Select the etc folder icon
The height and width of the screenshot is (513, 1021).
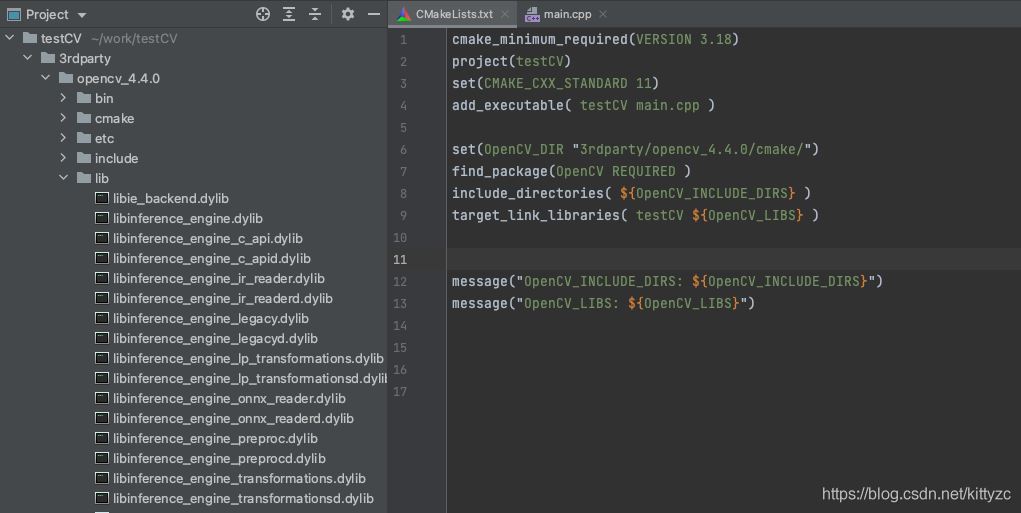pos(84,138)
